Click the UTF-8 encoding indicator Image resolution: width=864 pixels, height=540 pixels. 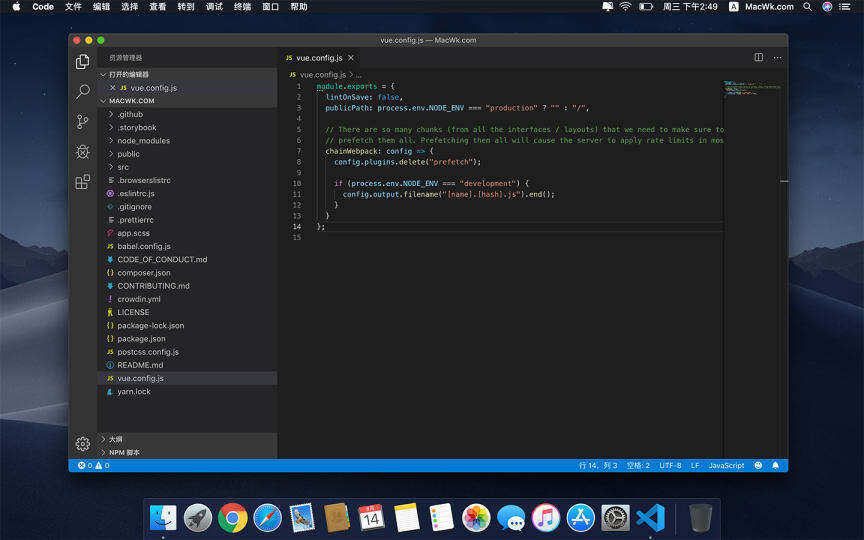pyautogui.click(x=670, y=466)
